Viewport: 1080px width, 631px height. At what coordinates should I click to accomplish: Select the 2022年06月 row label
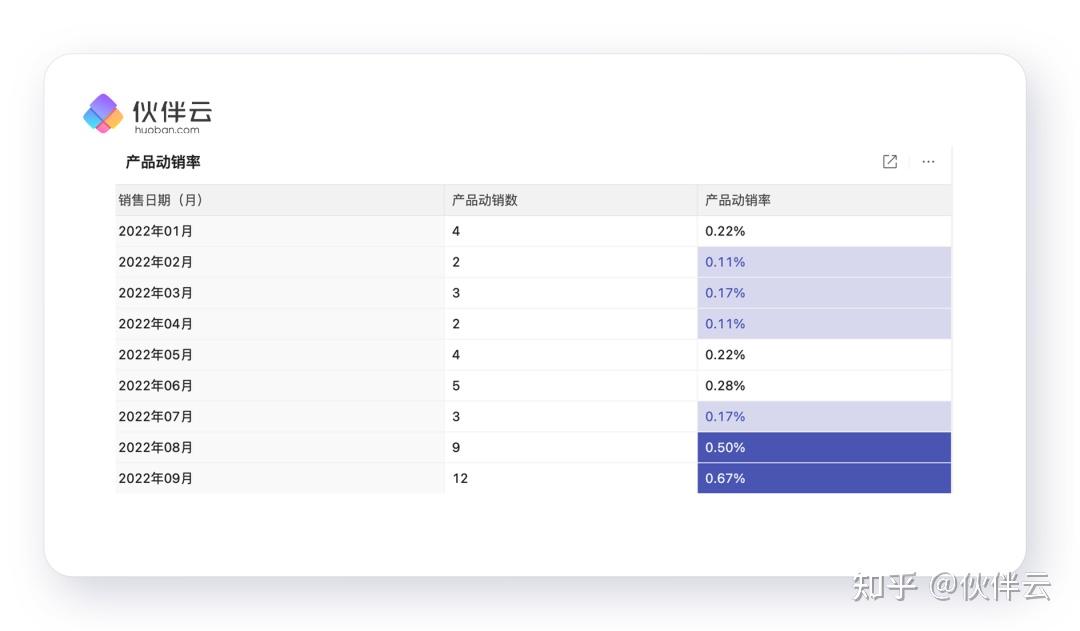coord(156,386)
